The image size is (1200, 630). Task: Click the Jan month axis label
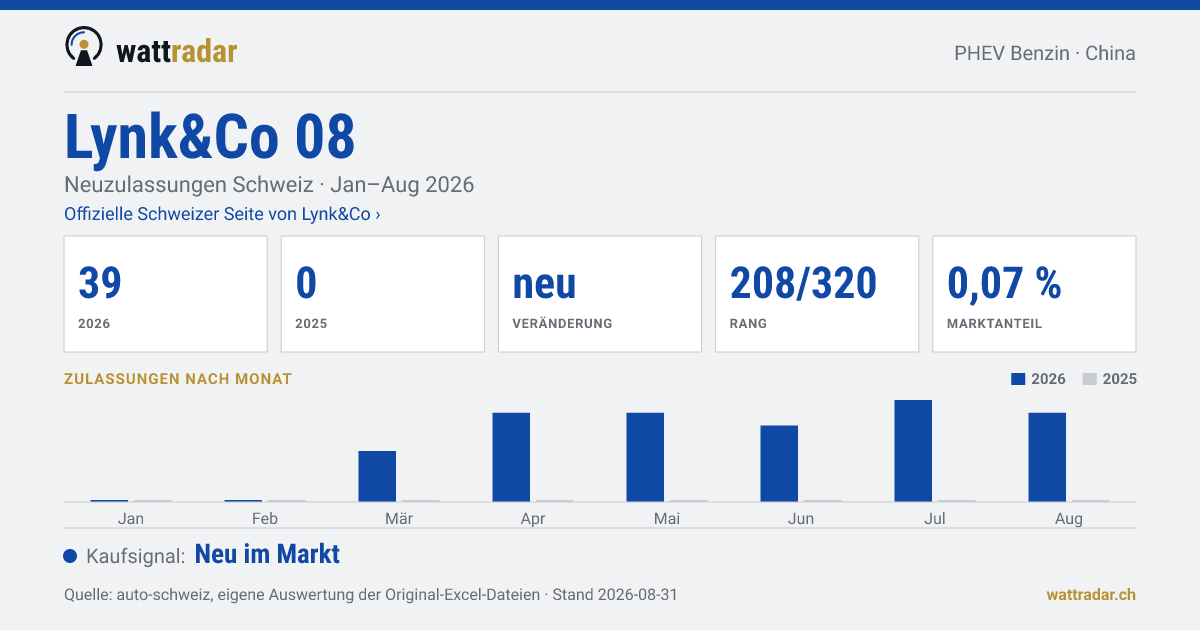[x=131, y=518]
